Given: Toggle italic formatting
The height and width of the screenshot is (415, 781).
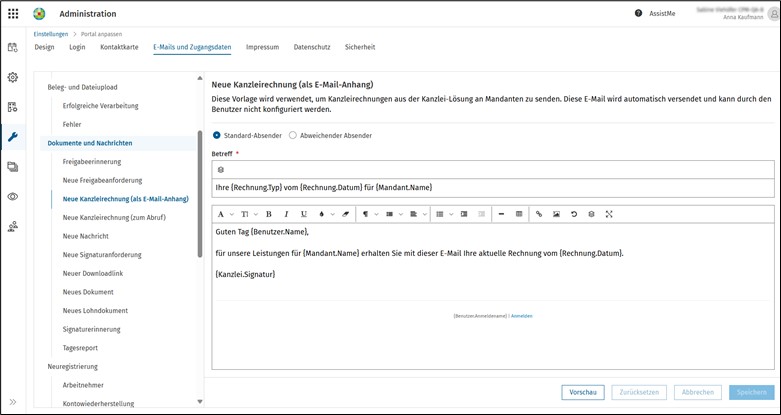Looking at the screenshot, I should coord(286,214).
